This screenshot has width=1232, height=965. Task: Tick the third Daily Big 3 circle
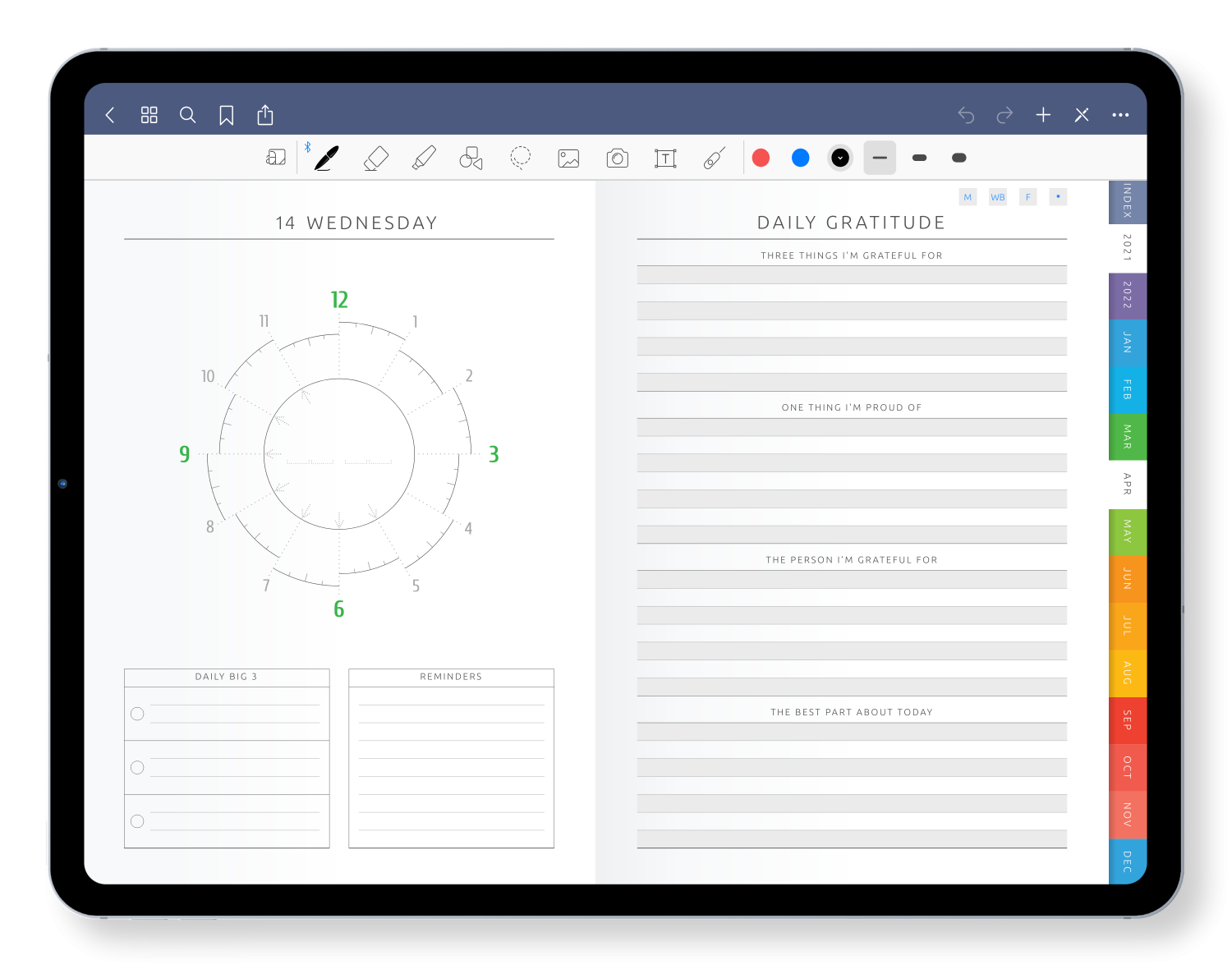pos(137,821)
